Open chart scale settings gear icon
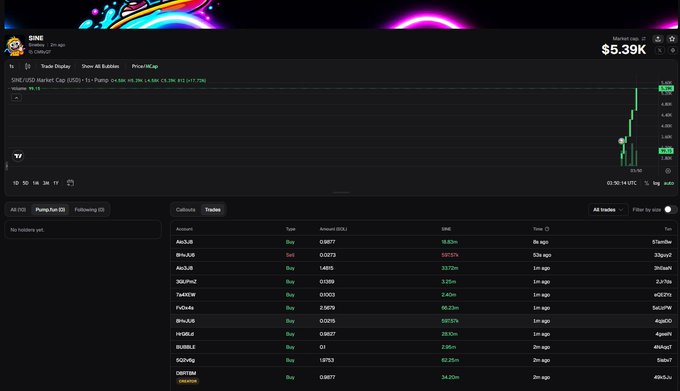Image resolution: width=680 pixels, height=391 pixels. (x=668, y=171)
